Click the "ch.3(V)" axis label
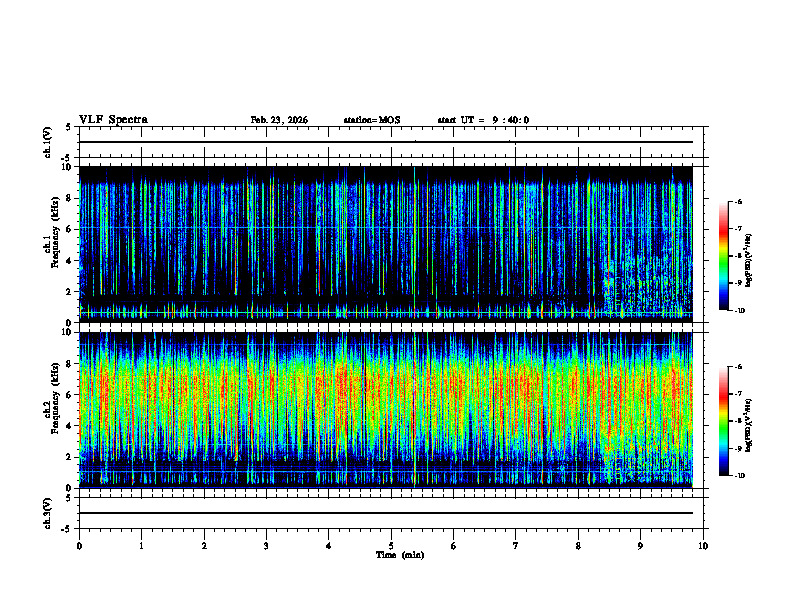The height and width of the screenshot is (612, 792). 48,513
